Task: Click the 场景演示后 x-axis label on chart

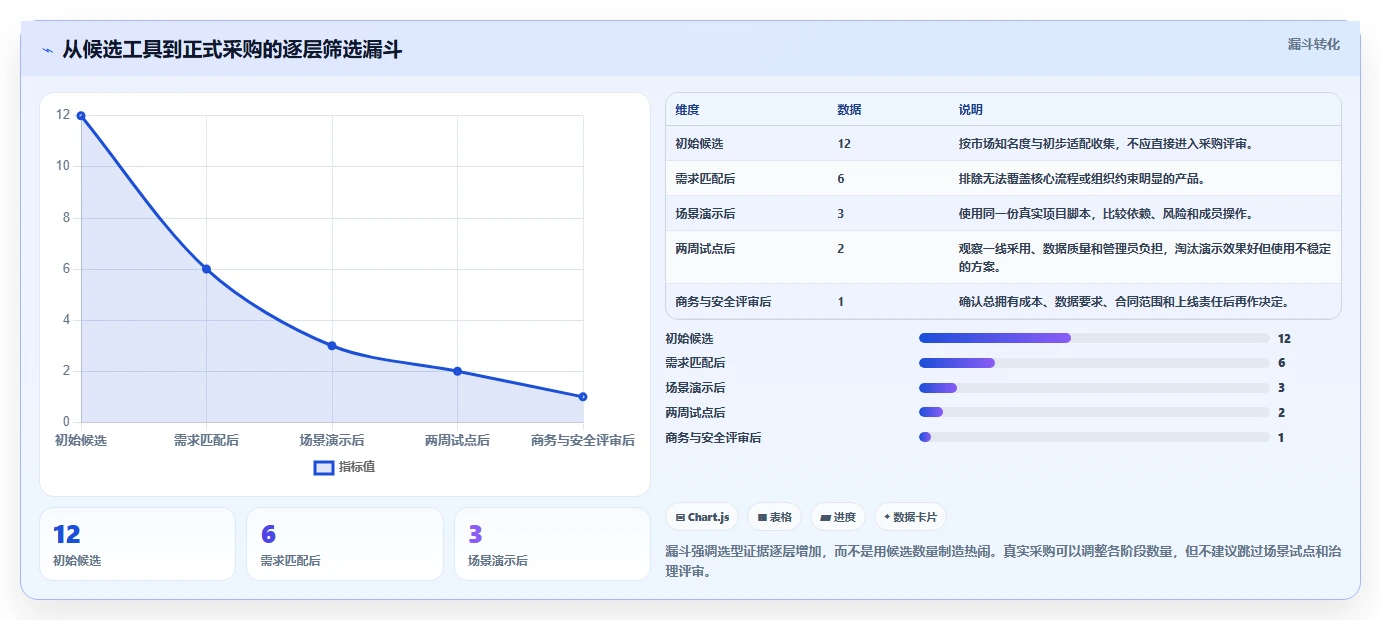Action: [x=332, y=440]
